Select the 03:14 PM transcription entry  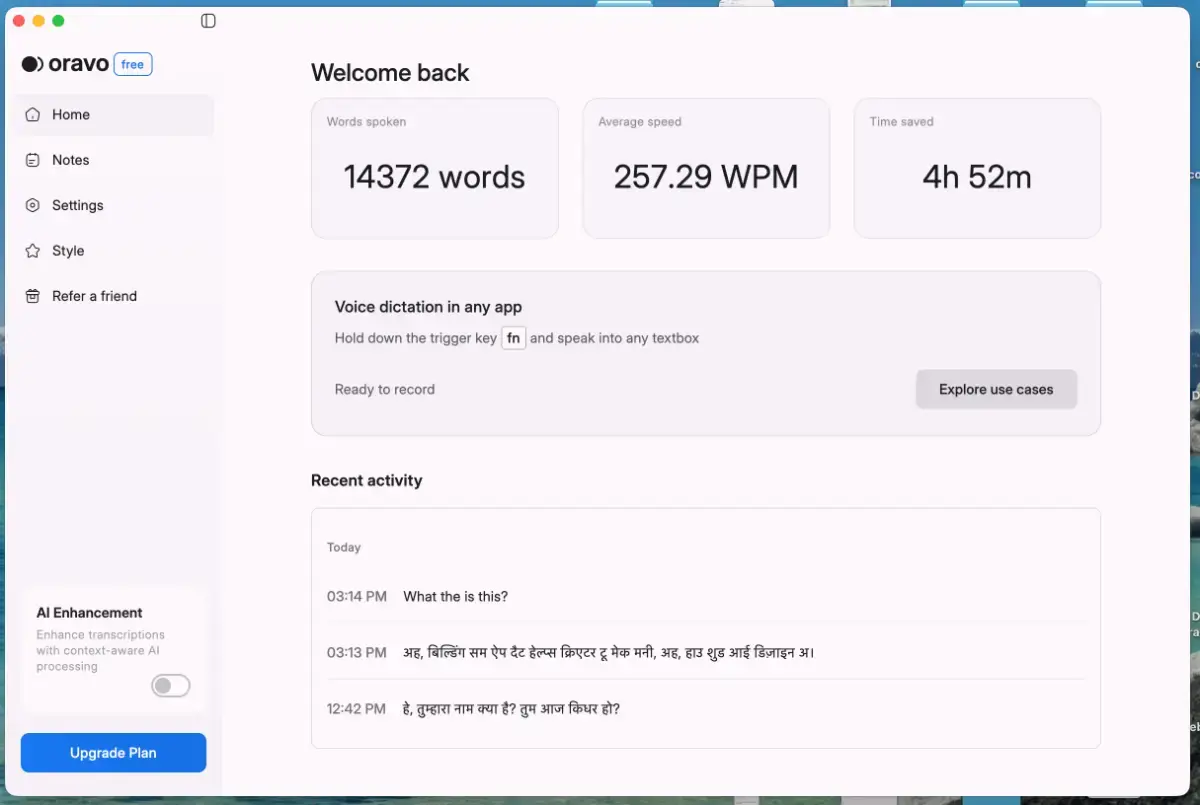click(455, 597)
